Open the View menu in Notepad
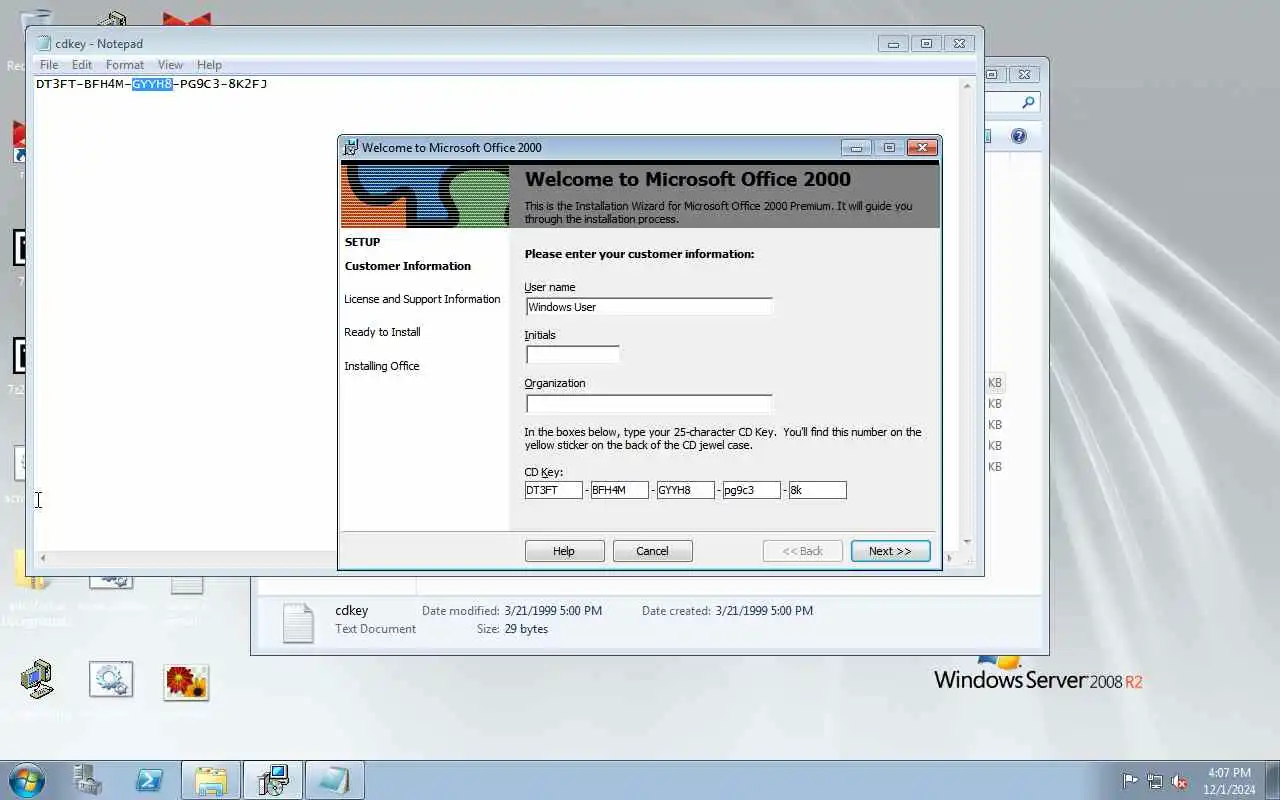Image resolution: width=1280 pixels, height=800 pixels. coord(170,65)
